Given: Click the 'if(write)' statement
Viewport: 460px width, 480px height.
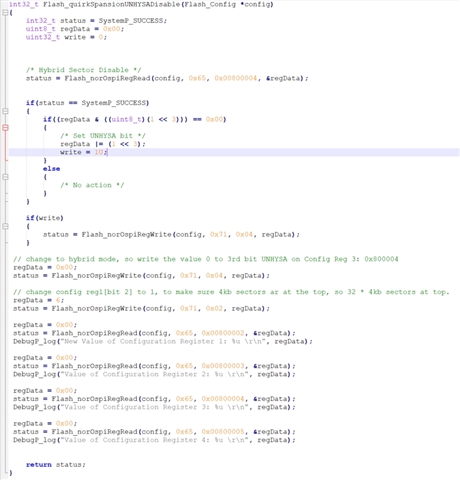Looking at the screenshot, I should tap(45, 218).
